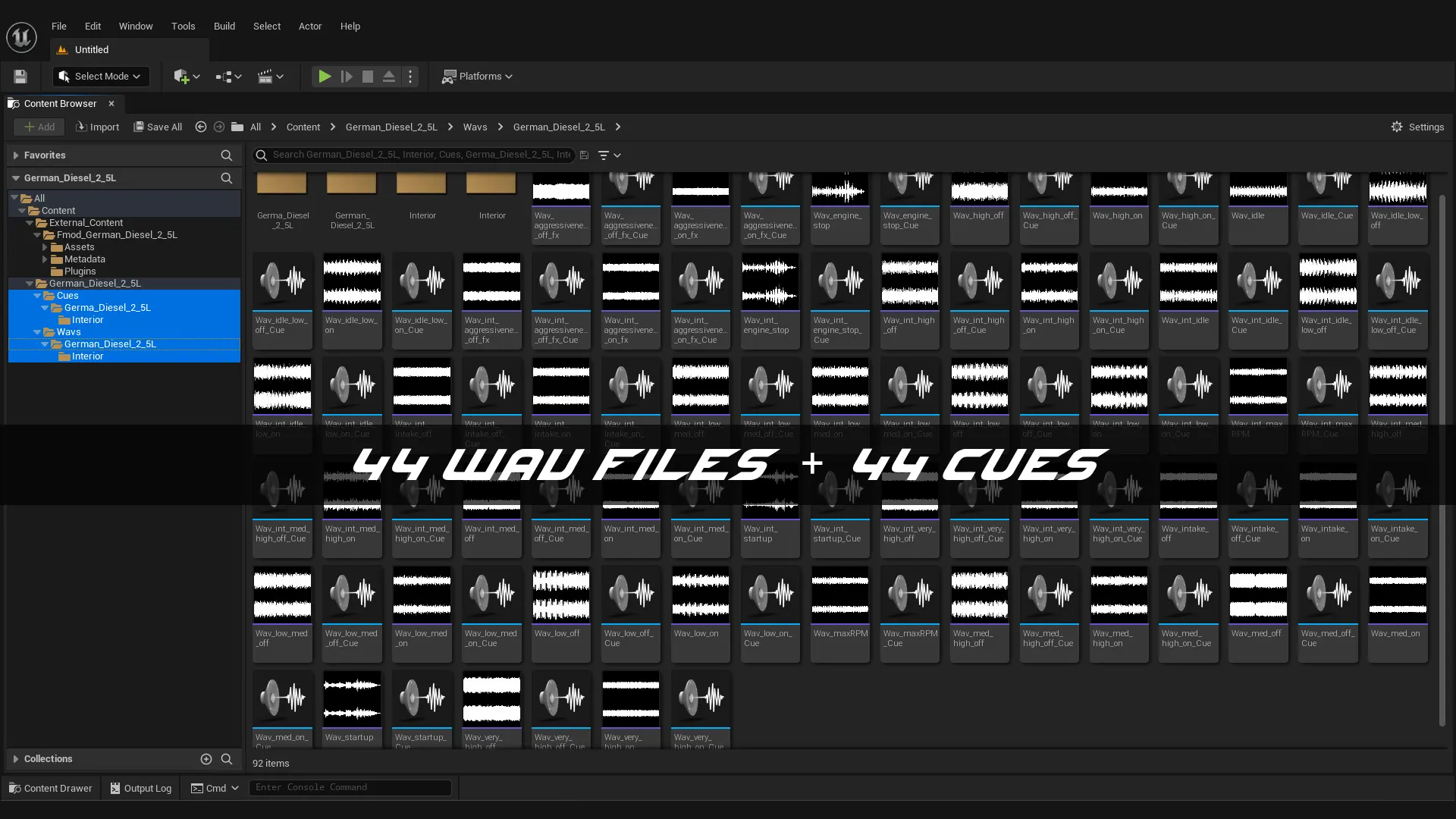
Task: Select the Wav_maxRPM waveform thumbnail
Action: pos(839,595)
